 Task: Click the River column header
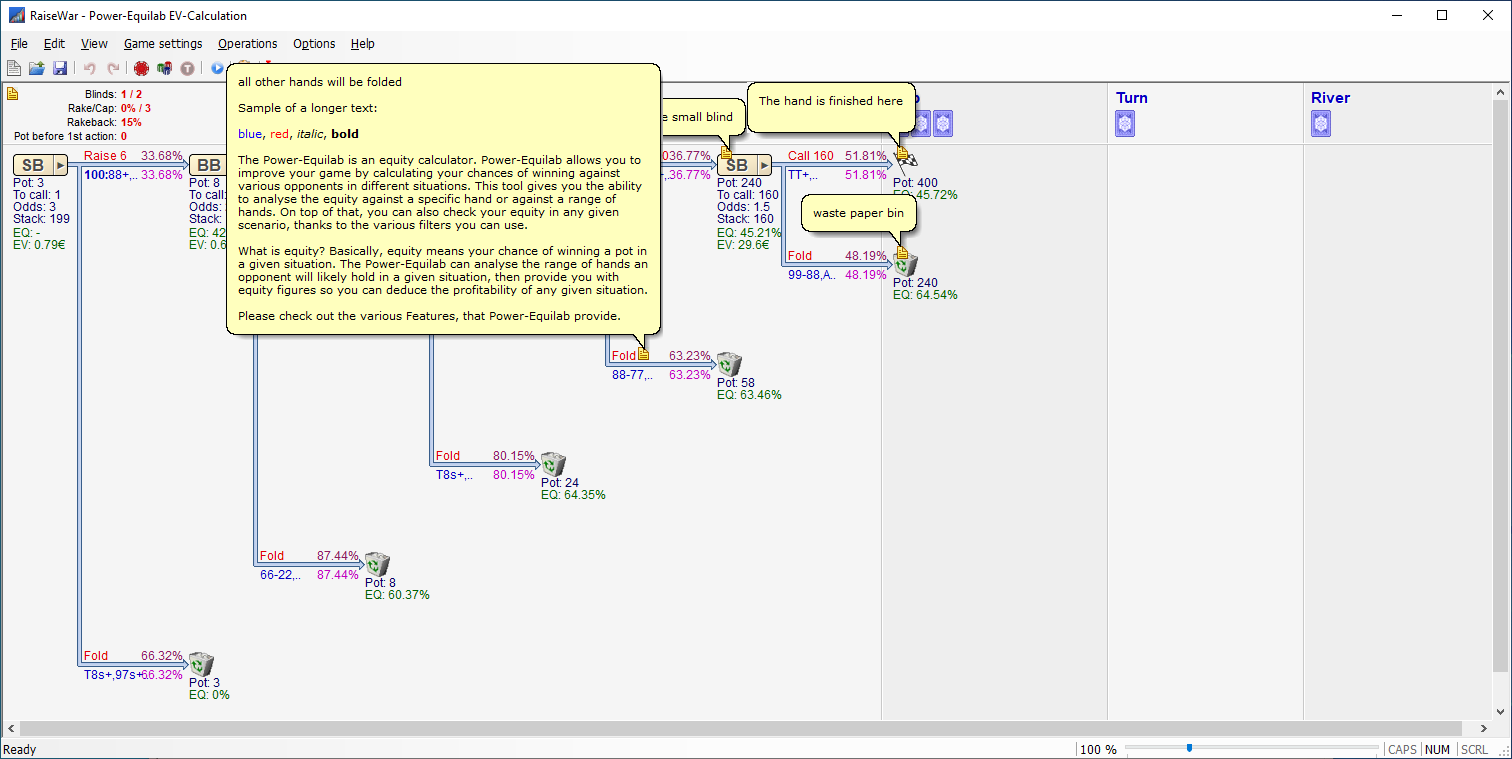point(1330,98)
